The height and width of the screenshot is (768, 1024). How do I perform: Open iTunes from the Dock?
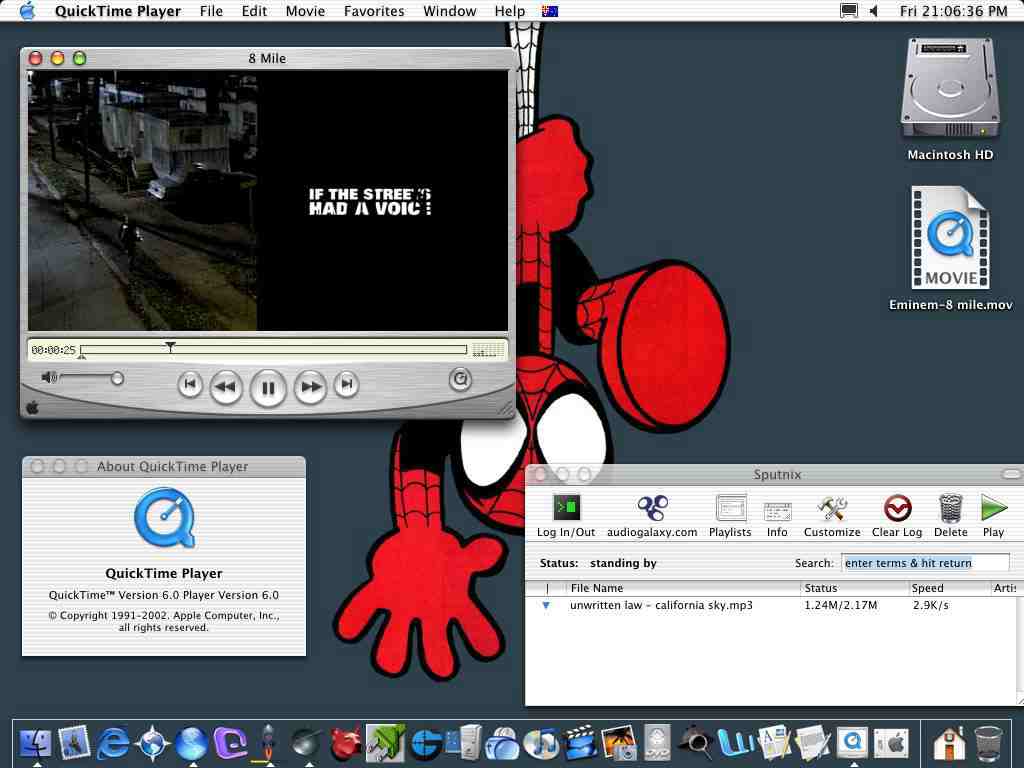click(x=541, y=743)
